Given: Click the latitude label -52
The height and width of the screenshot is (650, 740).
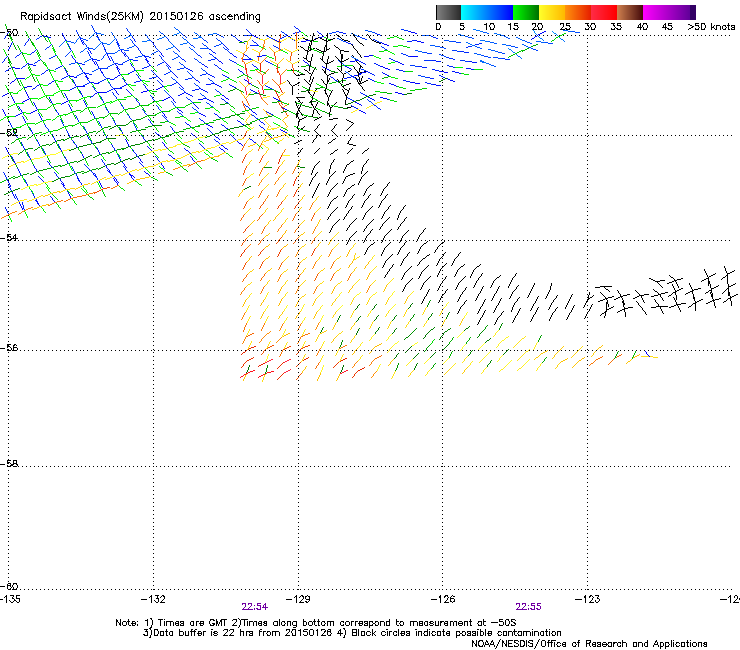Looking at the screenshot, I should [9, 133].
